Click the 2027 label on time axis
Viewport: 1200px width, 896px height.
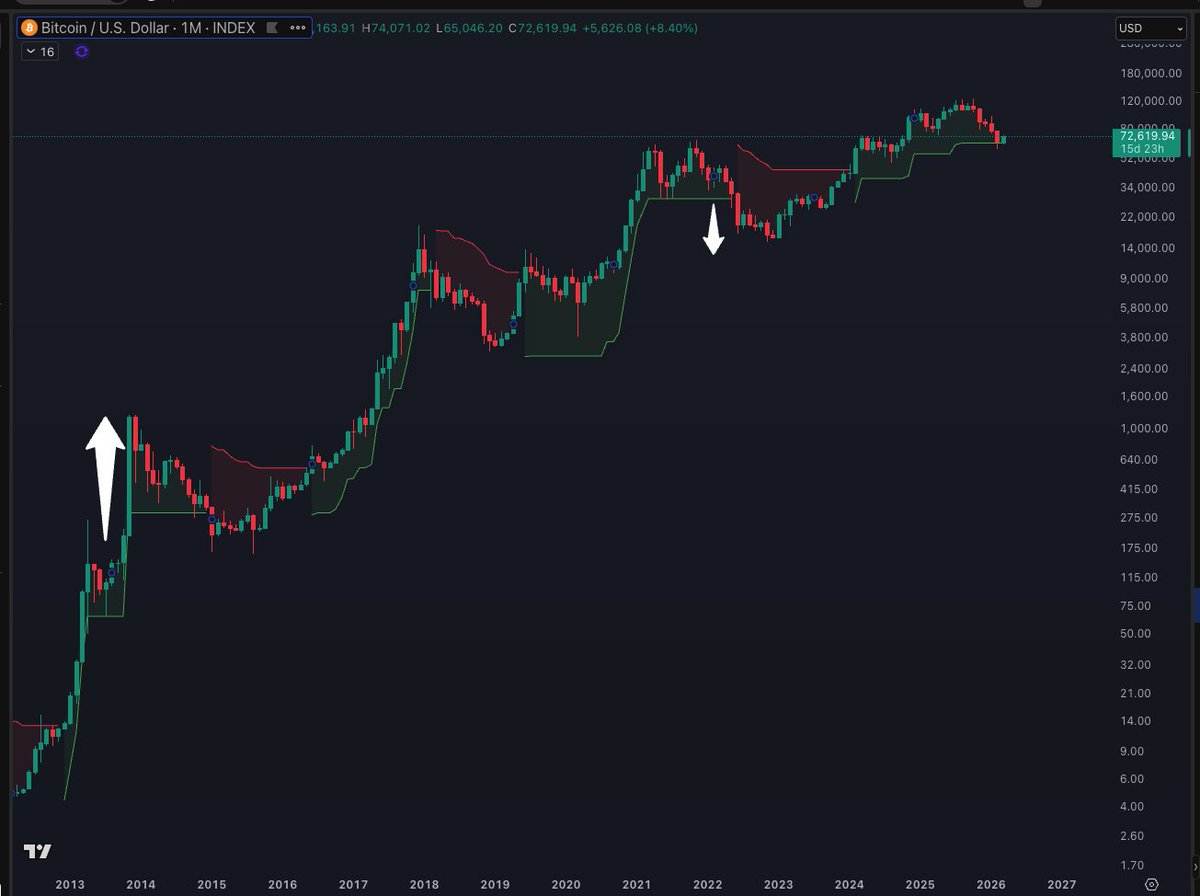click(x=1062, y=885)
